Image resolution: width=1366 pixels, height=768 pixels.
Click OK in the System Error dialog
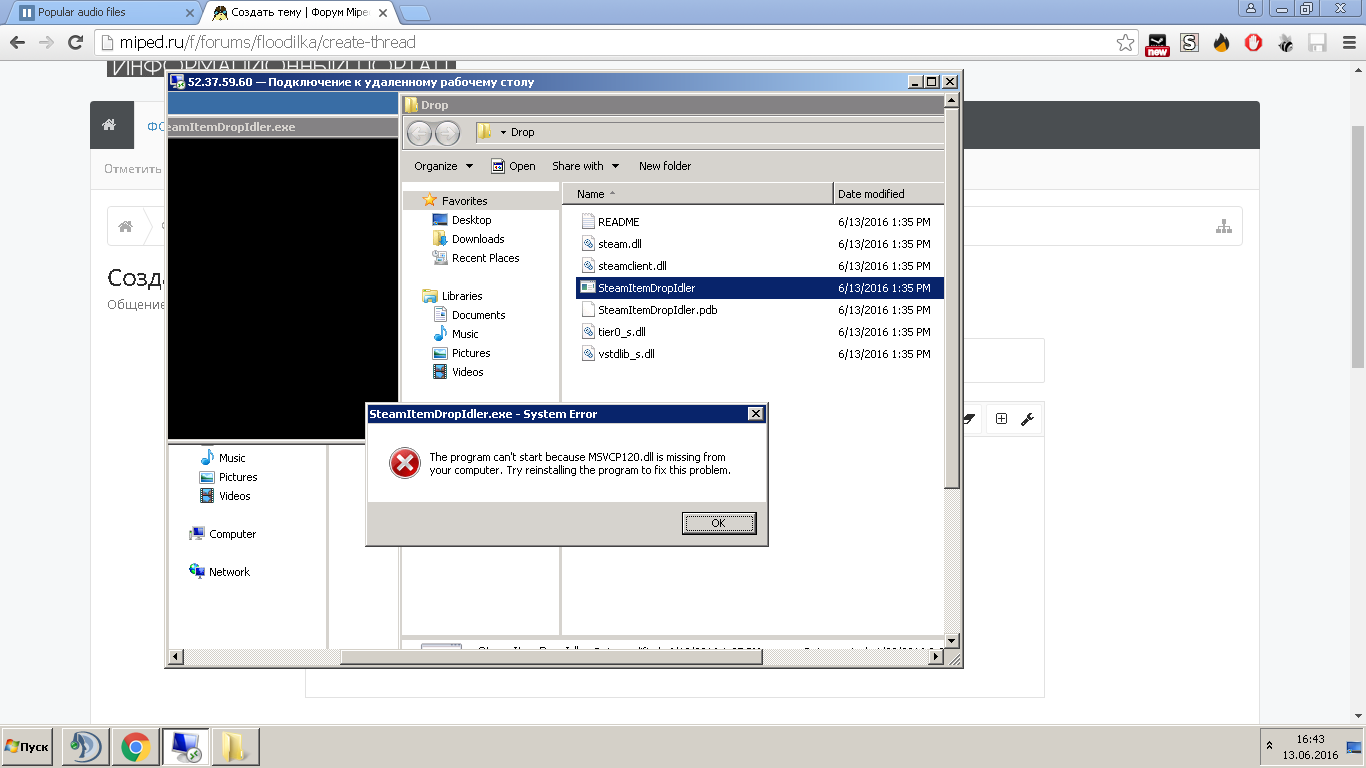click(x=719, y=523)
